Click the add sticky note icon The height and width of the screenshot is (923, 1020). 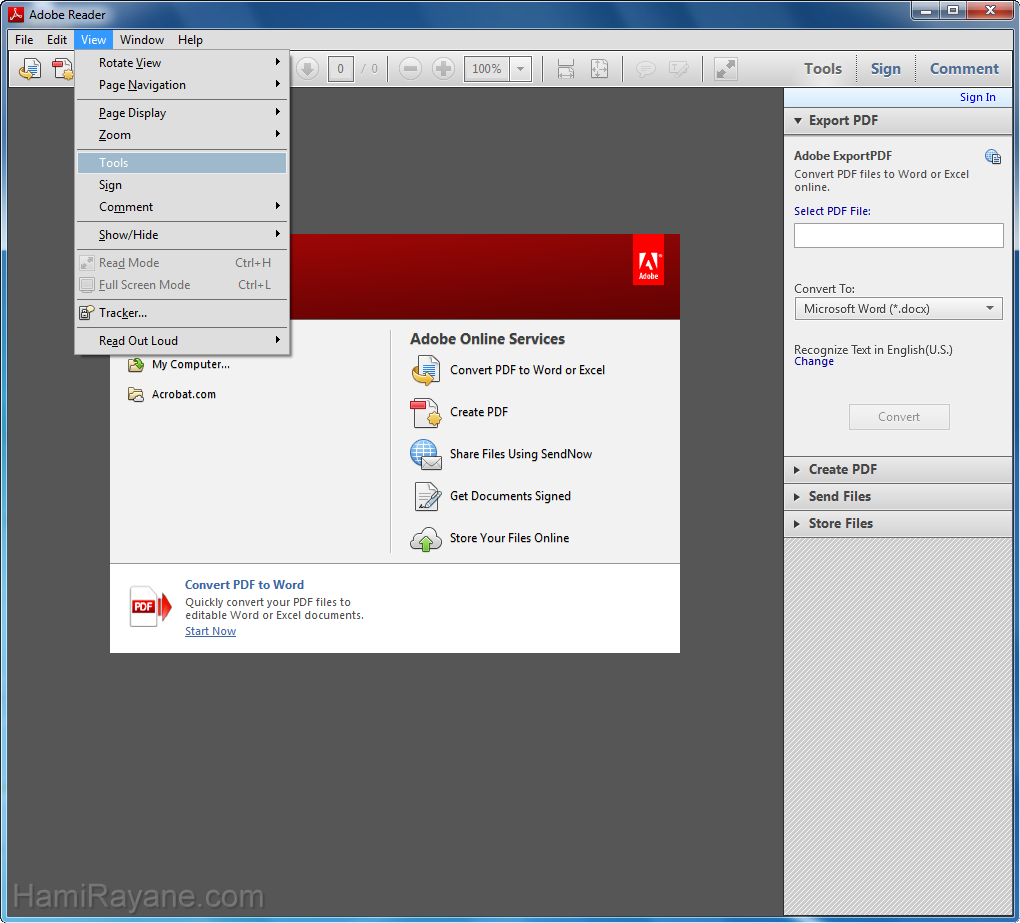pyautogui.click(x=645, y=68)
